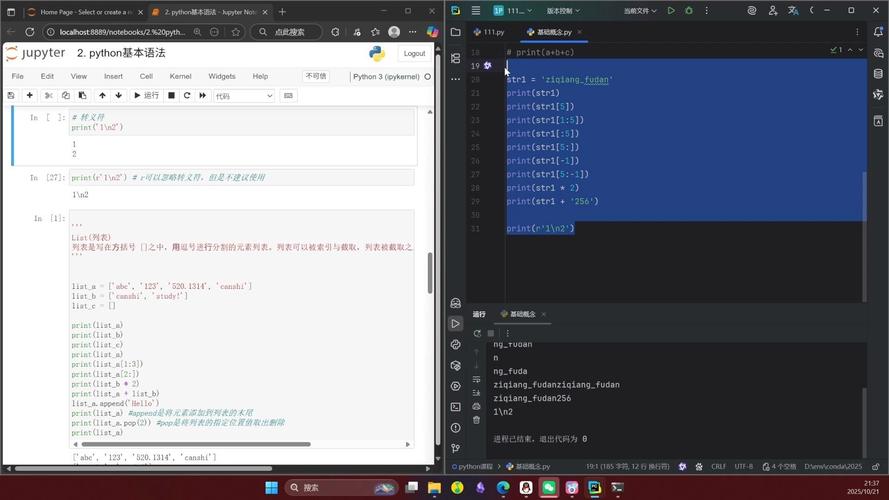The image size is (889, 500).
Task: Restart kernel and run all with fast-forward icon
Action: tap(202, 96)
